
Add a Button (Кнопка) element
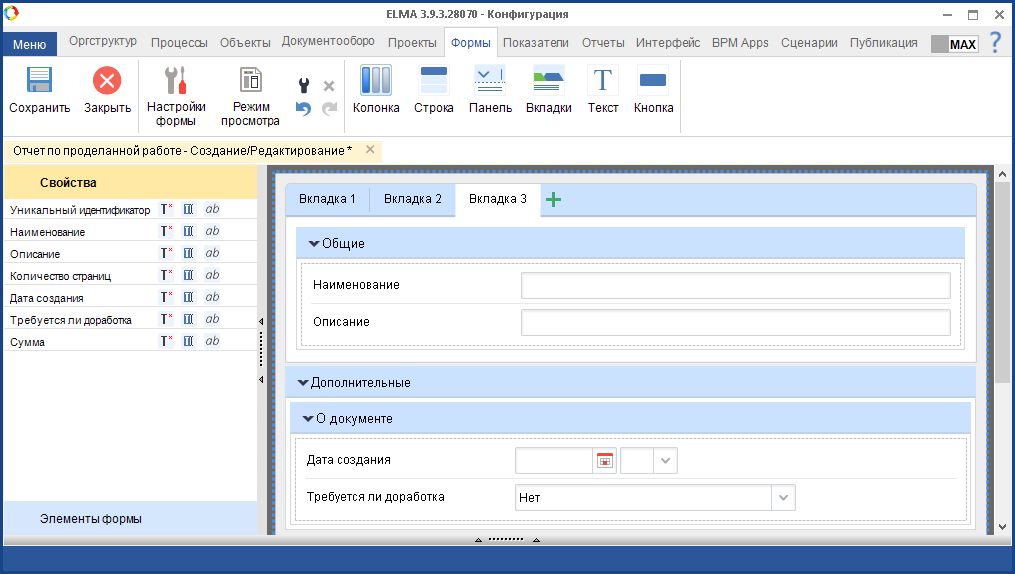(653, 82)
